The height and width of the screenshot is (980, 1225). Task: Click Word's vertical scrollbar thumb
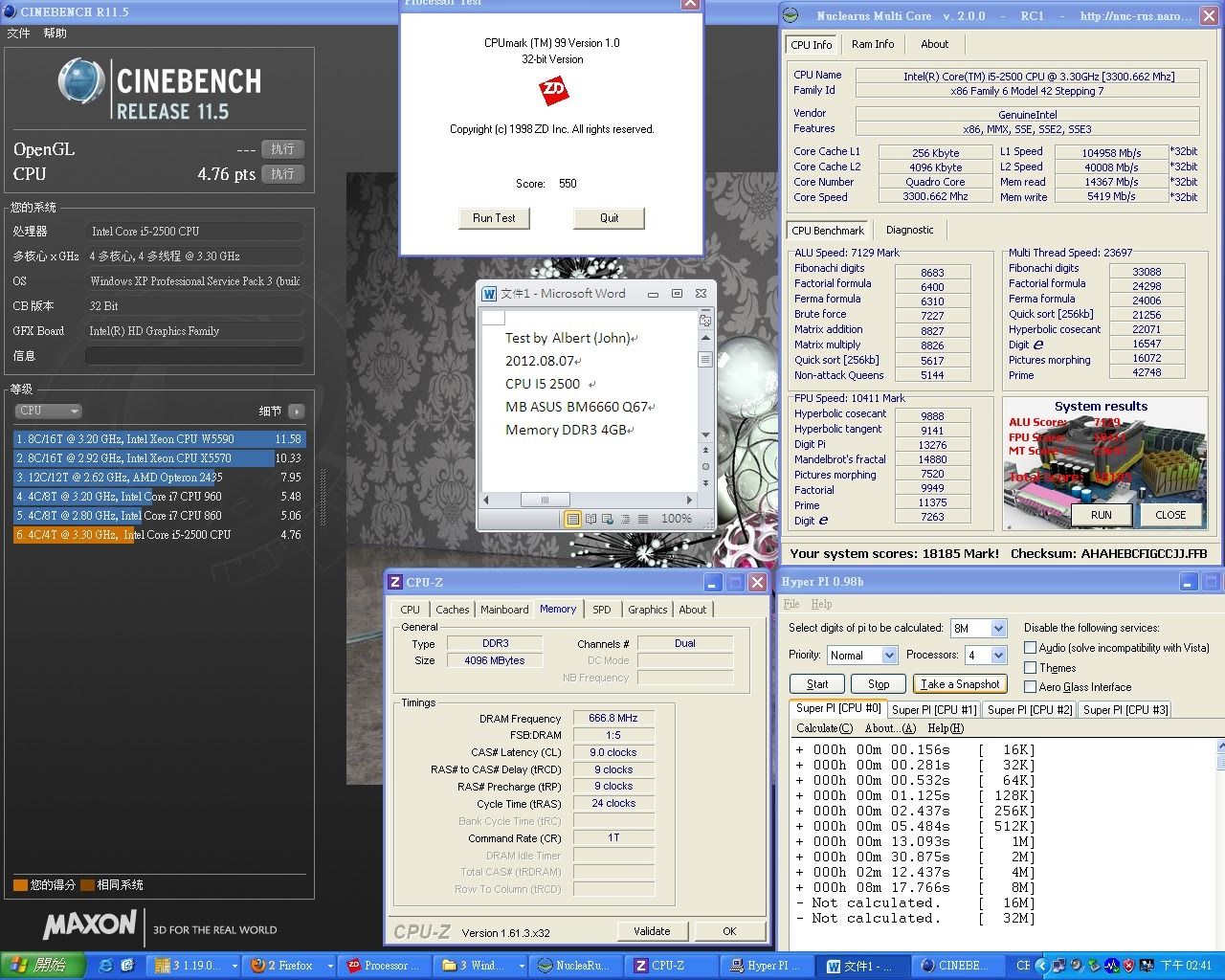(705, 360)
